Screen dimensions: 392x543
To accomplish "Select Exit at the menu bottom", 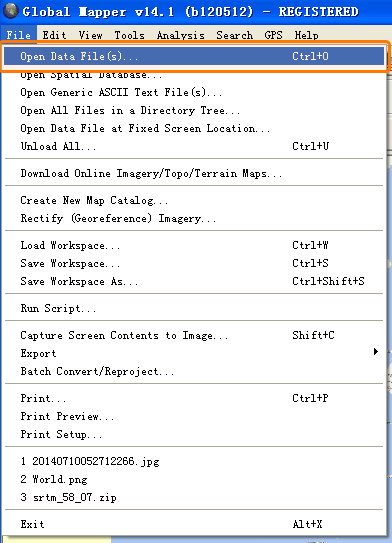I will (x=194, y=524).
